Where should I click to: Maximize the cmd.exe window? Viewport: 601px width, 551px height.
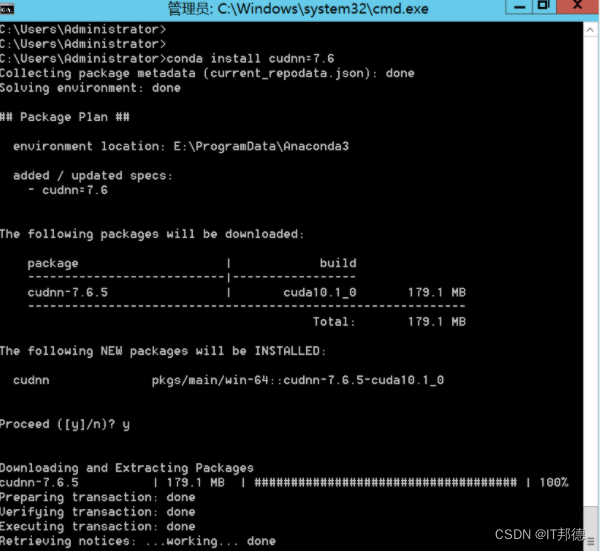coord(544,6)
